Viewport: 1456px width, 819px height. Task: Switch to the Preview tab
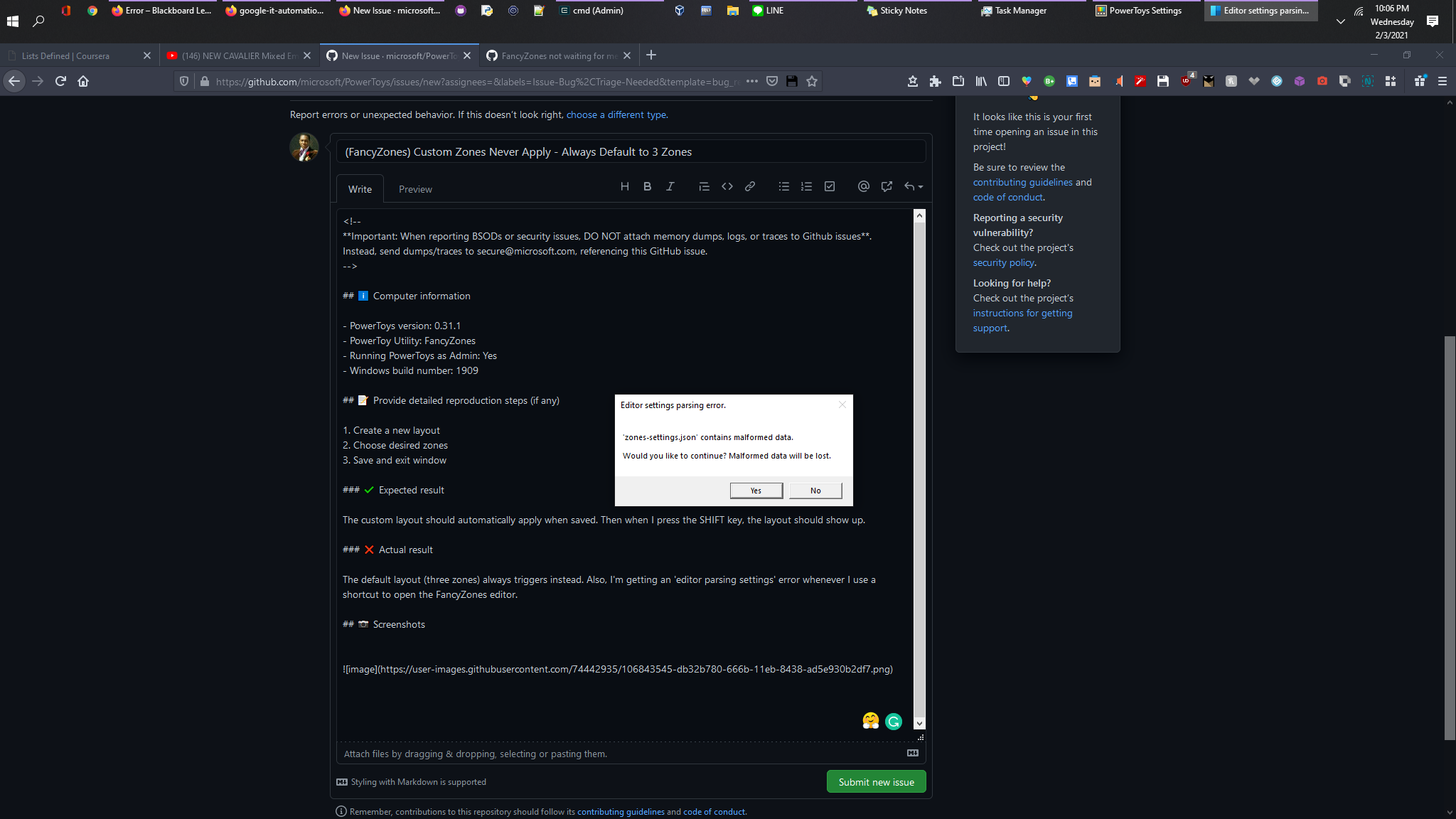pos(415,188)
